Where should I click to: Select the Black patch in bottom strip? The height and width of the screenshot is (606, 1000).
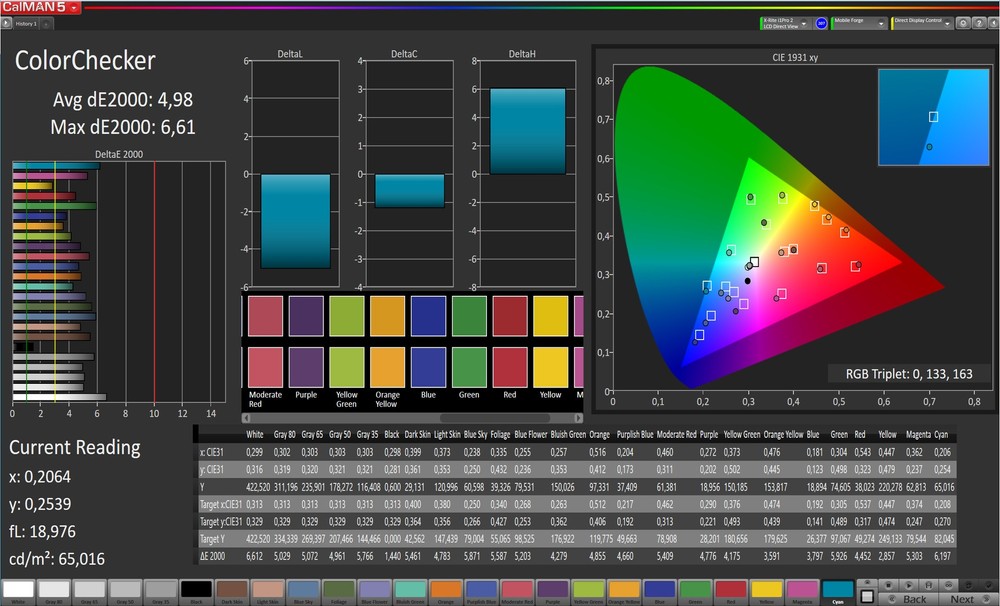point(197,591)
